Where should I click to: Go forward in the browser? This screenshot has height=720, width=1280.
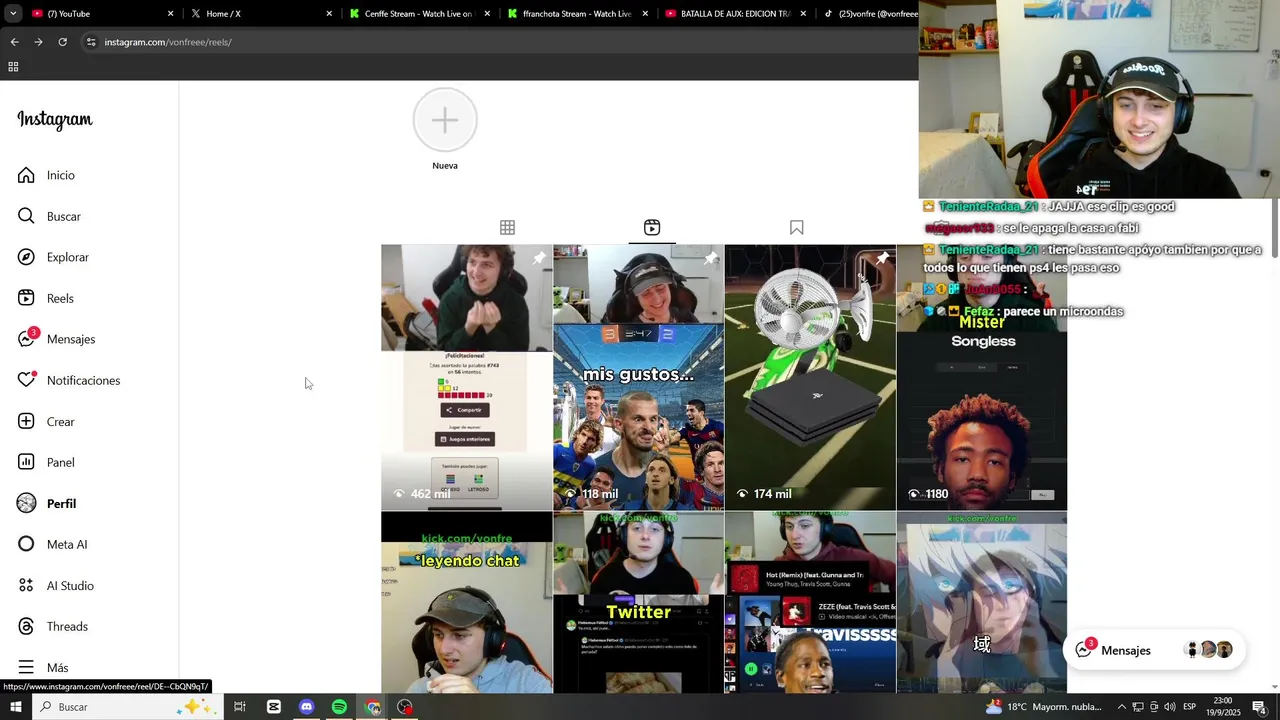click(38, 42)
